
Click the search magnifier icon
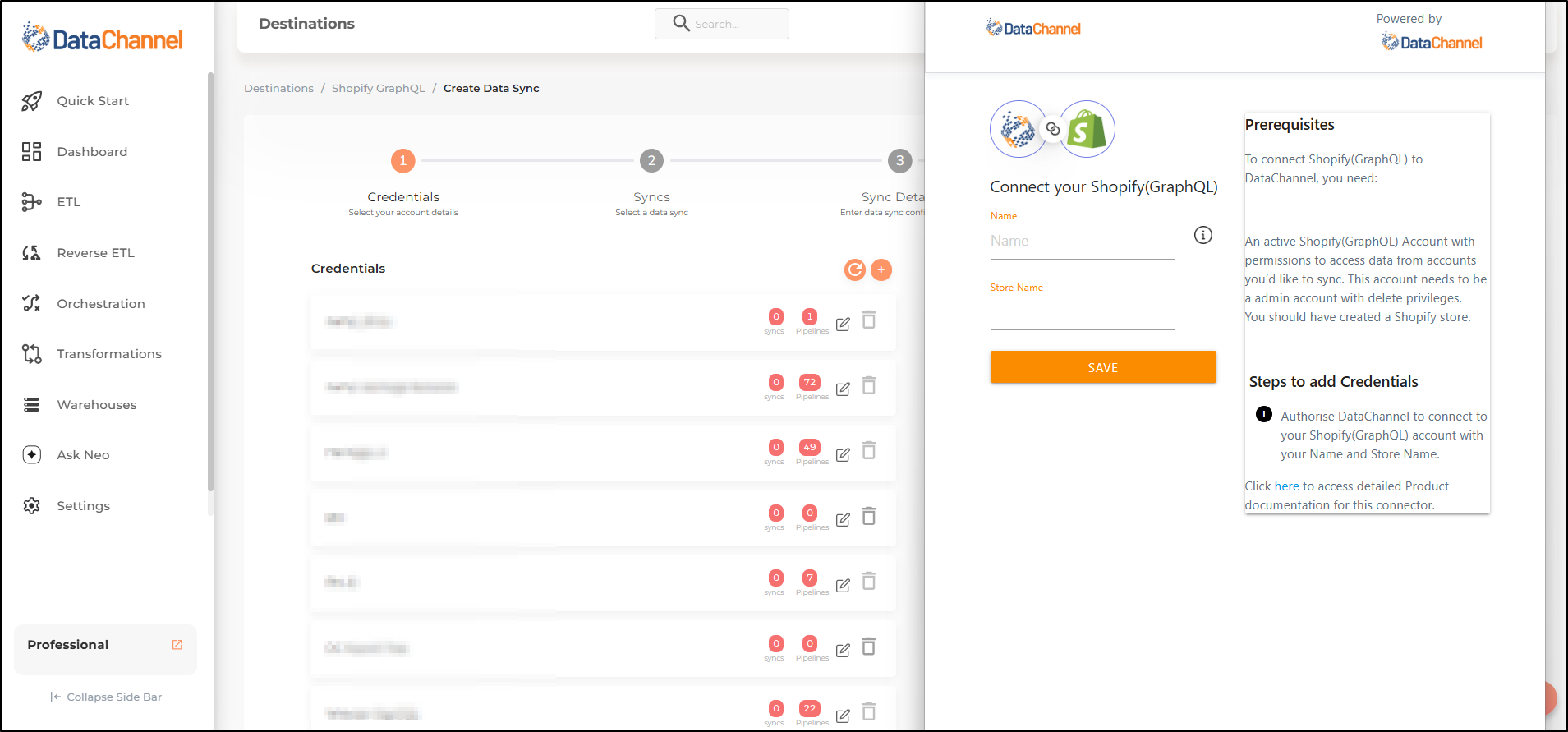pos(681,23)
